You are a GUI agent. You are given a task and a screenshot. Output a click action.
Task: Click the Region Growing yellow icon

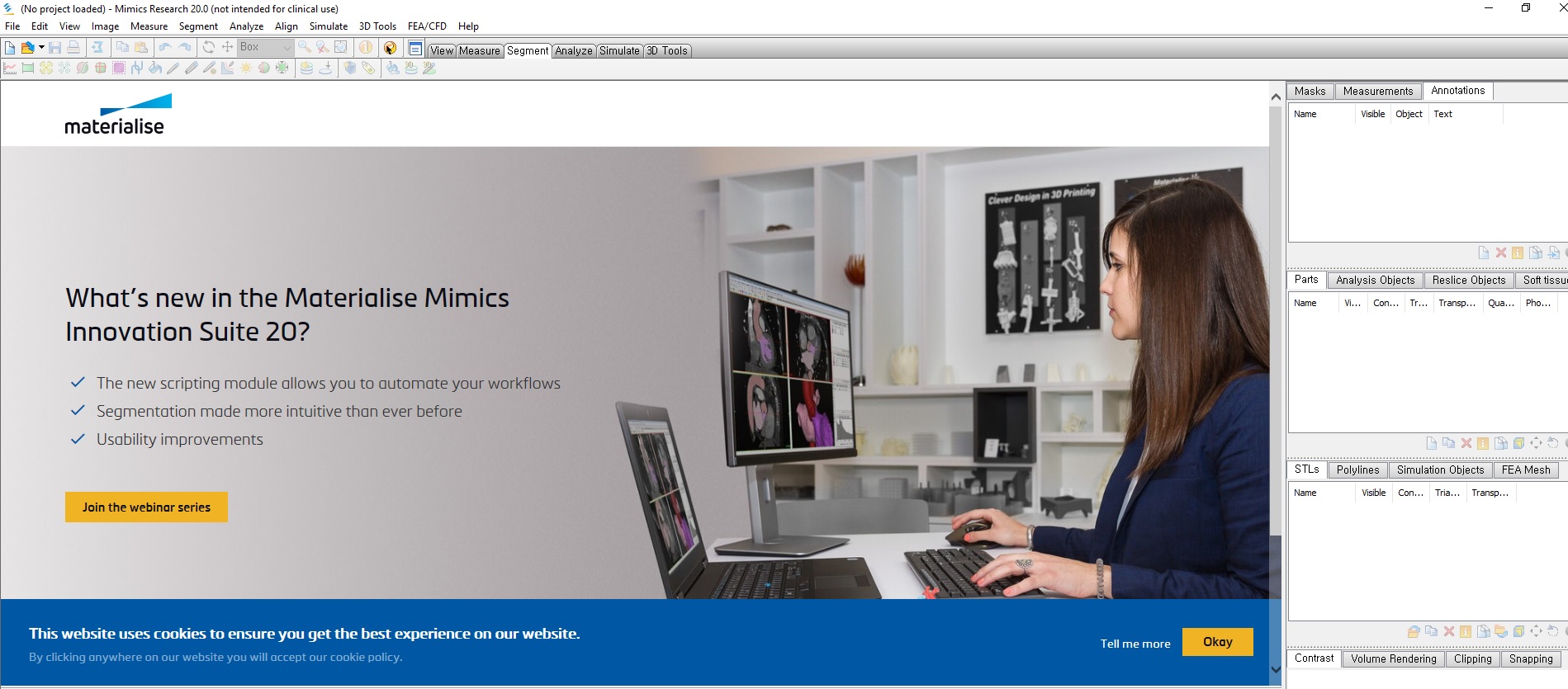46,68
